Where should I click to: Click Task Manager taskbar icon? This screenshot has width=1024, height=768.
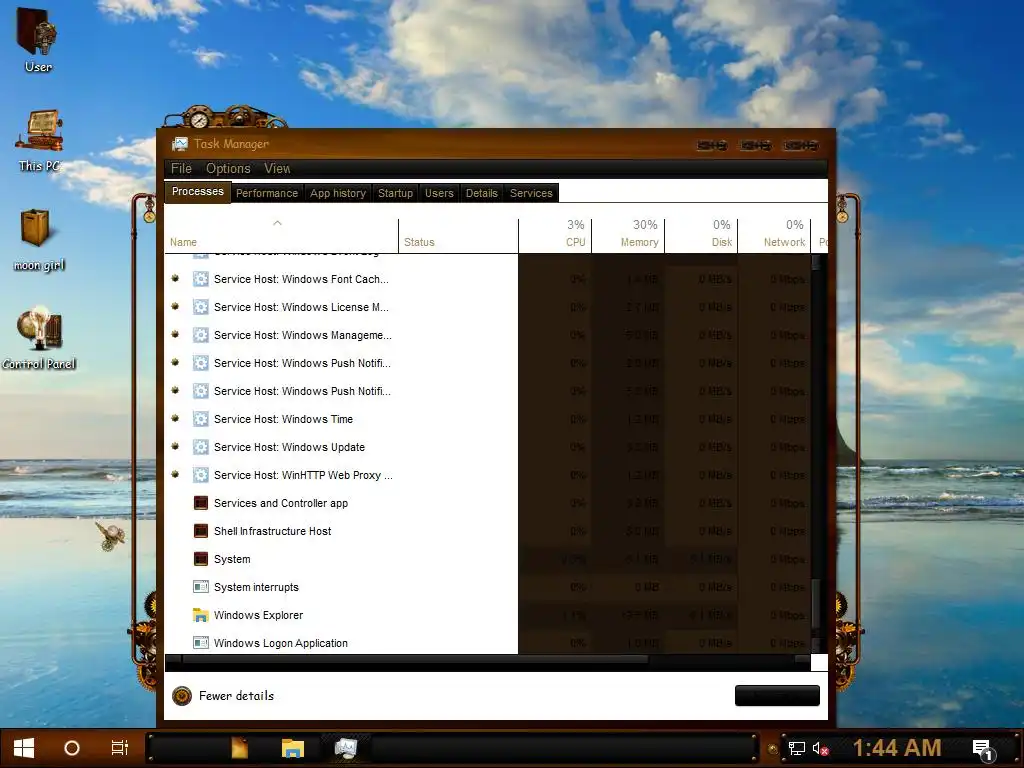click(346, 748)
